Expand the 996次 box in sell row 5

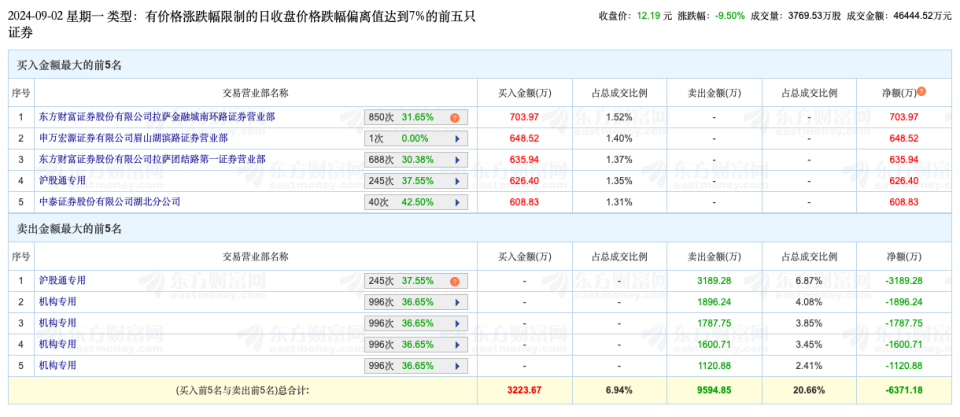[416, 365]
